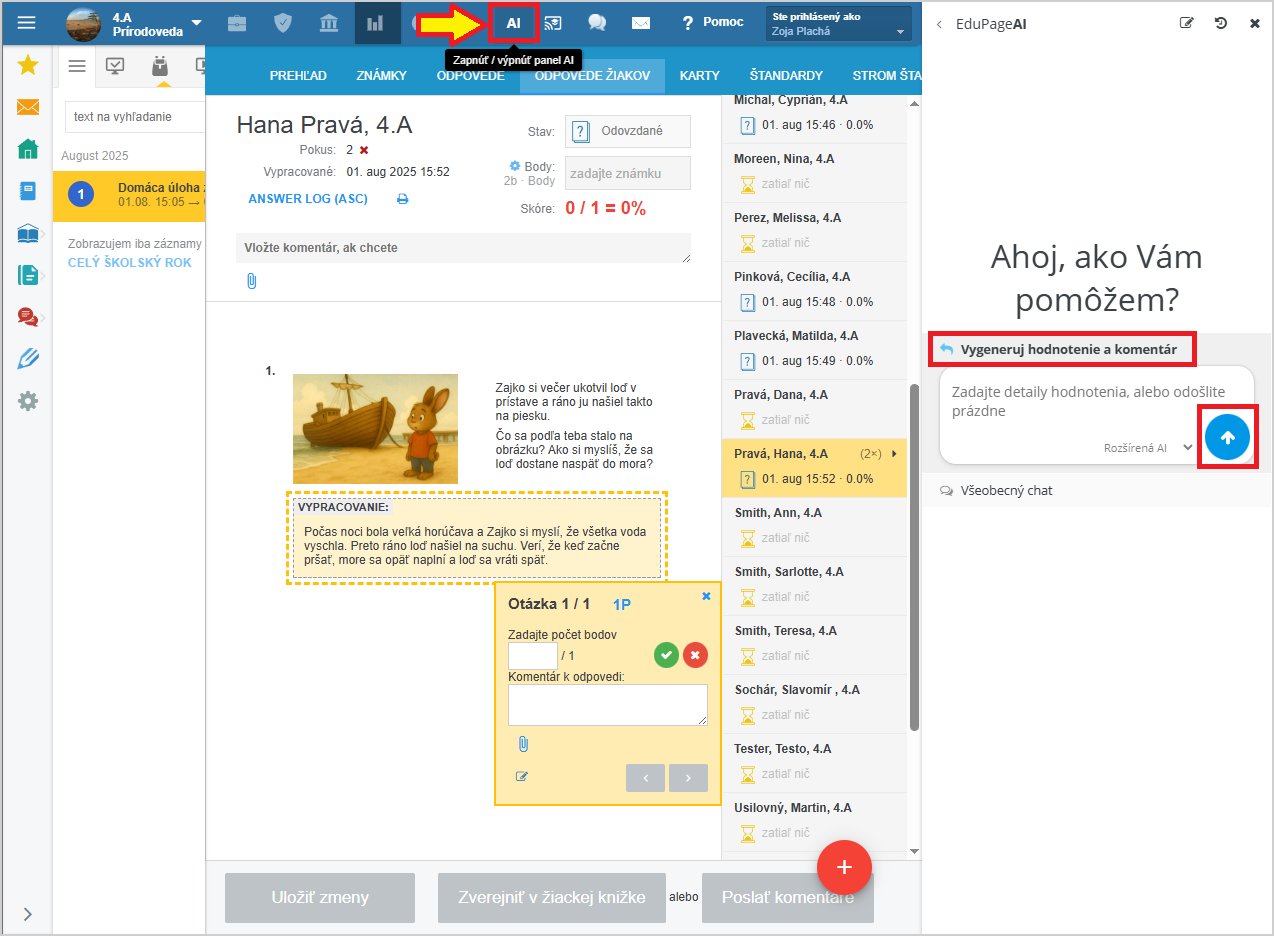Mark answer correct with green check
Viewport: 1274px width, 936px height.
pos(667,655)
